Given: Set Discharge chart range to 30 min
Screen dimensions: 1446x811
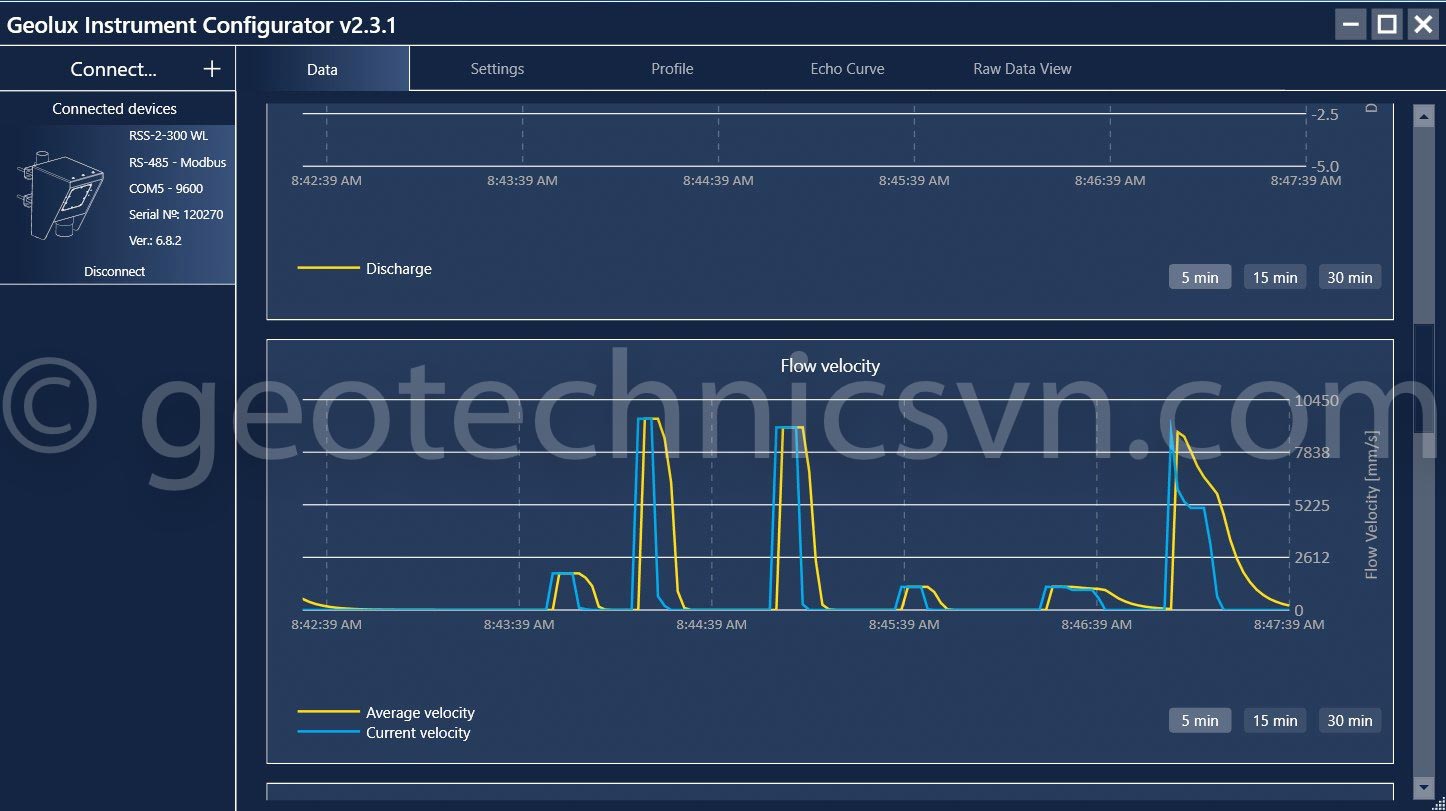Looking at the screenshot, I should click(x=1349, y=277).
